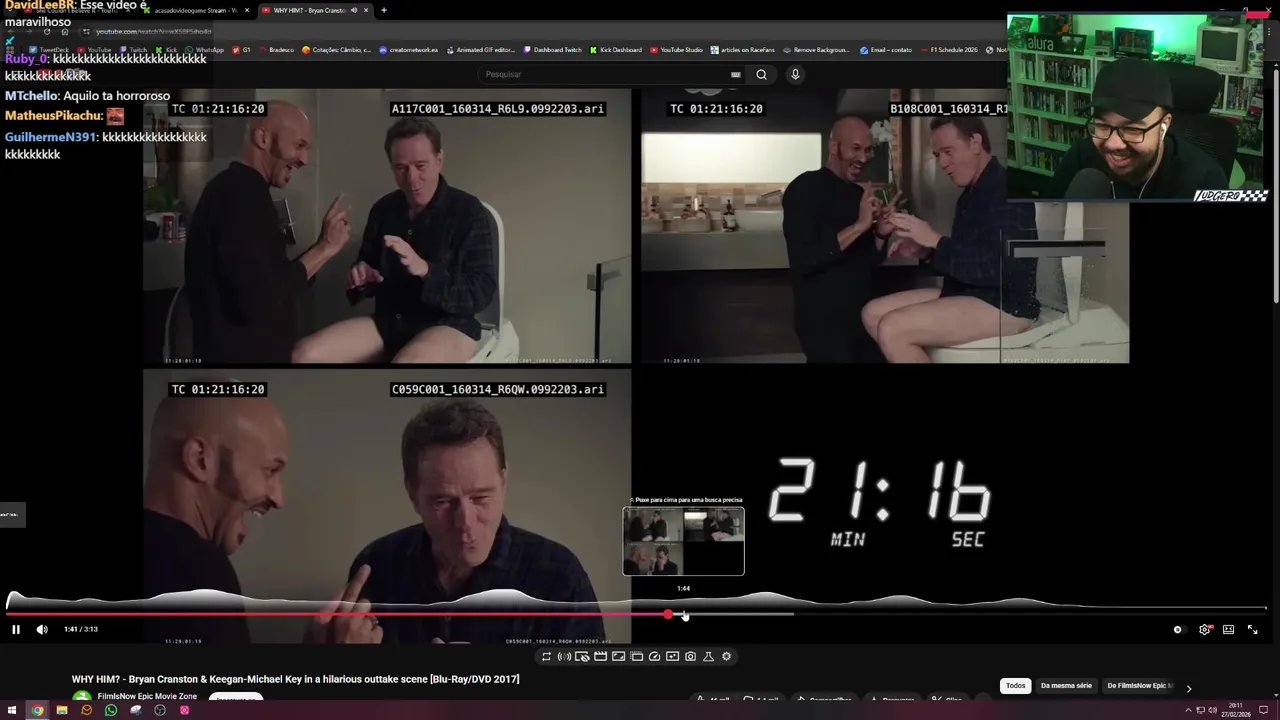Open the WhatsApp bookmark
The height and width of the screenshot is (720, 1280).
pyautogui.click(x=205, y=50)
